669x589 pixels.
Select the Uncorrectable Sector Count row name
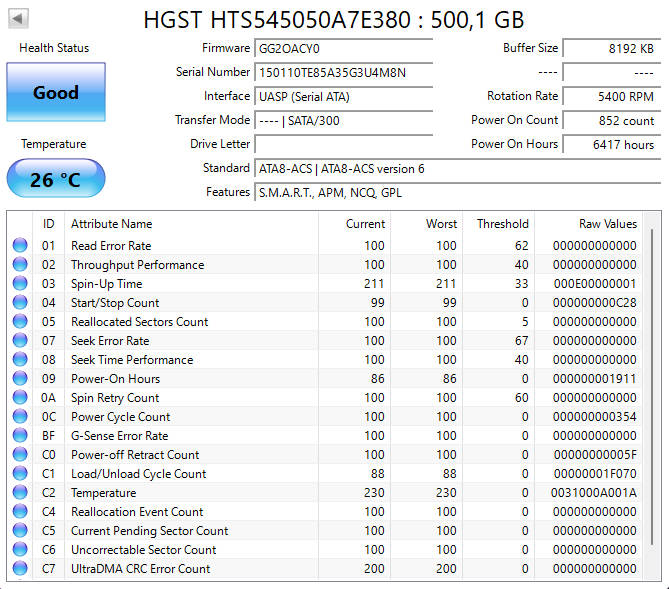tap(143, 550)
